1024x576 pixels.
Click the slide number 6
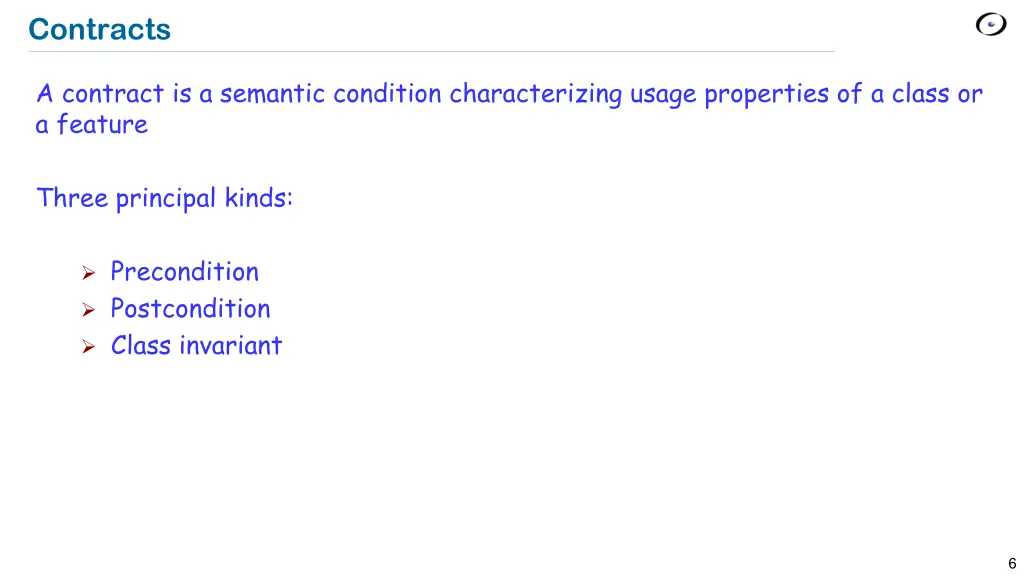tap(1012, 564)
